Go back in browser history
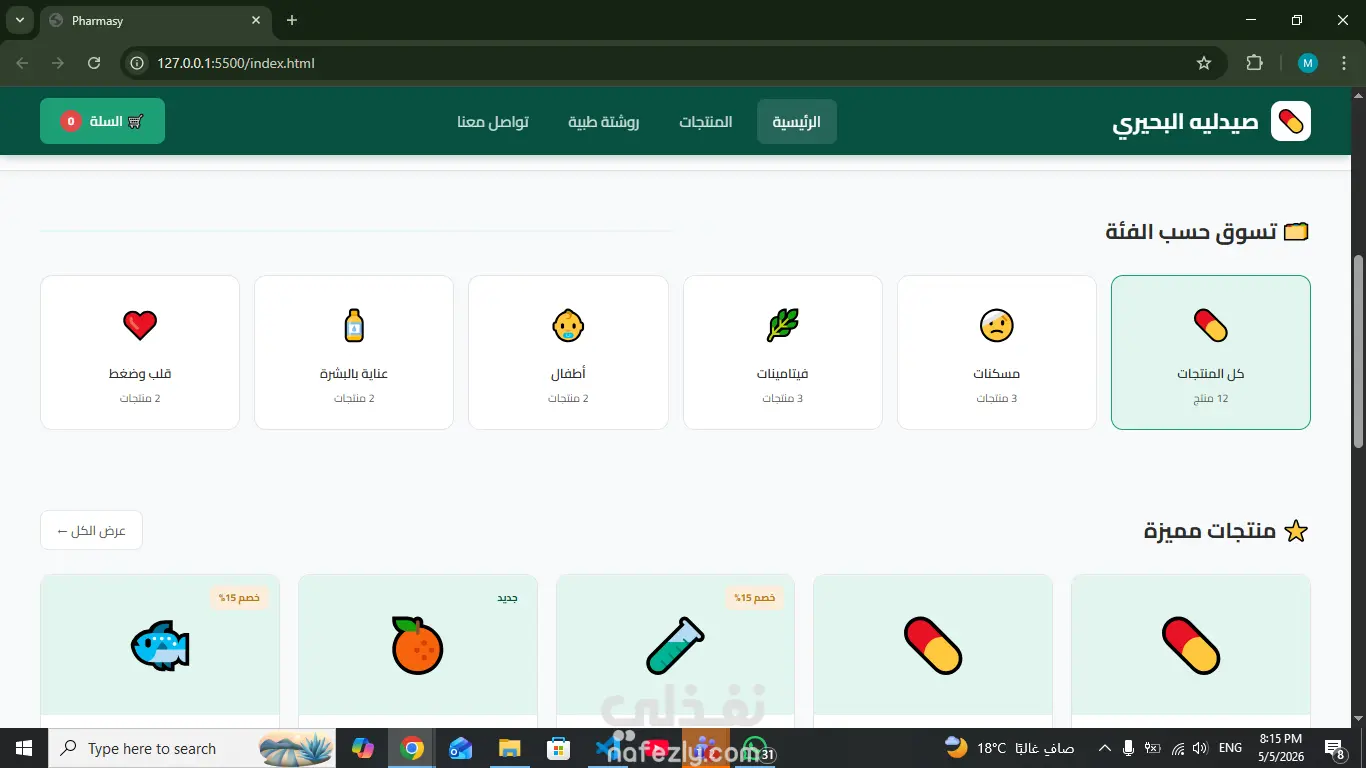This screenshot has height=768, width=1366. click(x=23, y=63)
